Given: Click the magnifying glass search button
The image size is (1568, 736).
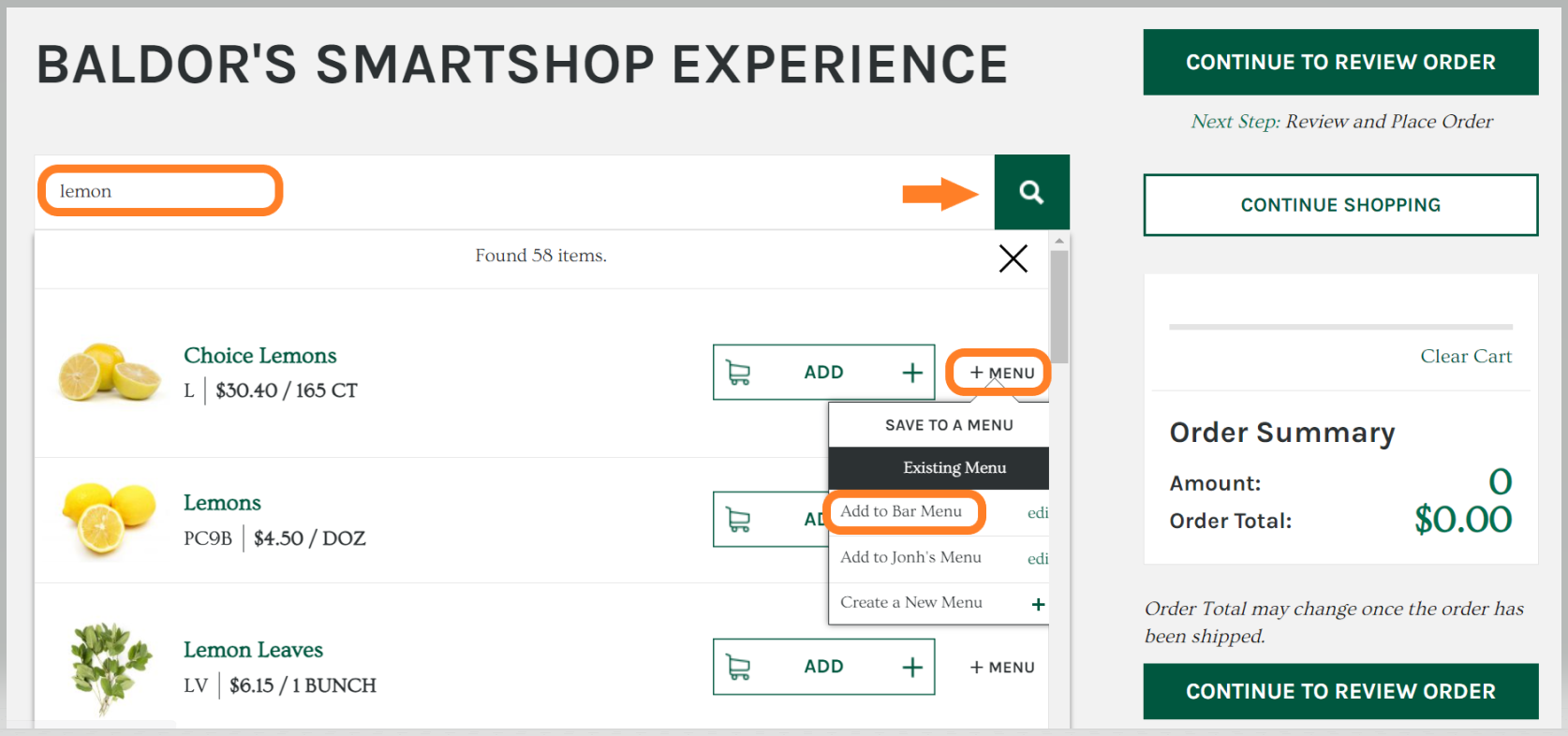Looking at the screenshot, I should point(1031,192).
